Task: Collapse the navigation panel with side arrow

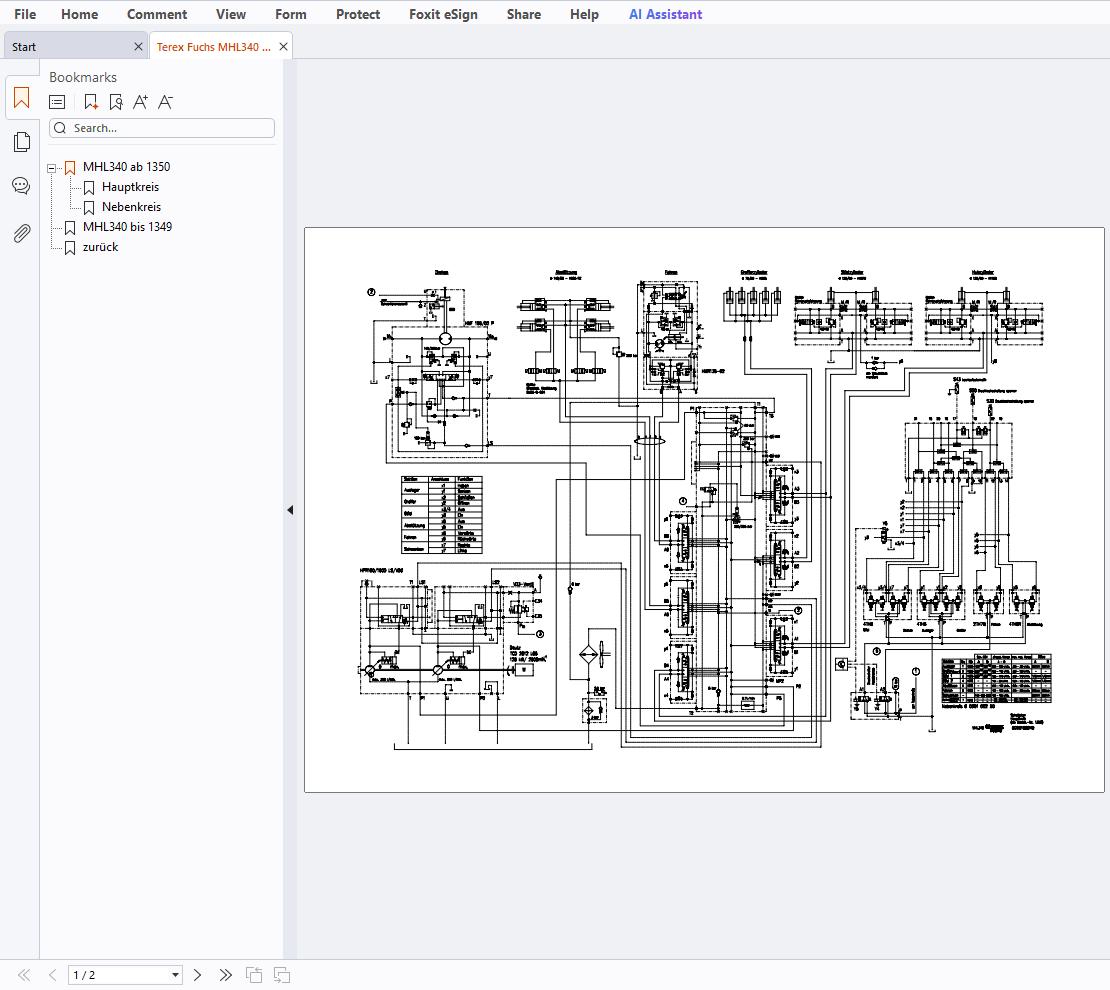Action: [x=290, y=510]
